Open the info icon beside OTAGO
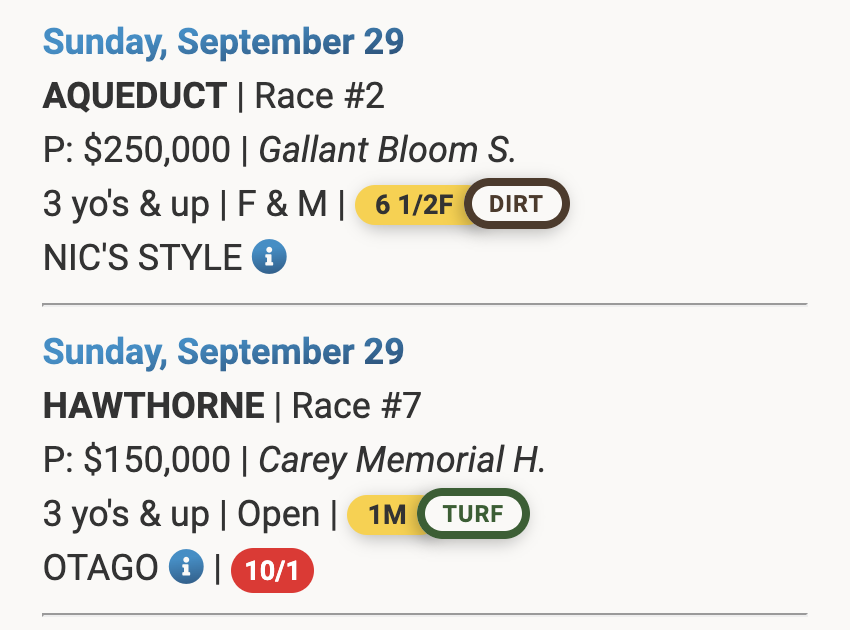 pyautogui.click(x=186, y=568)
